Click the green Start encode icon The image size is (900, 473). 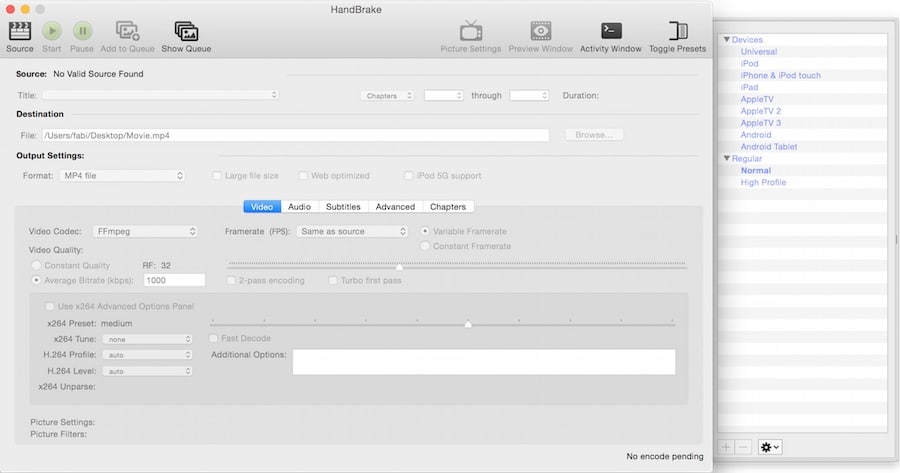coord(52,31)
